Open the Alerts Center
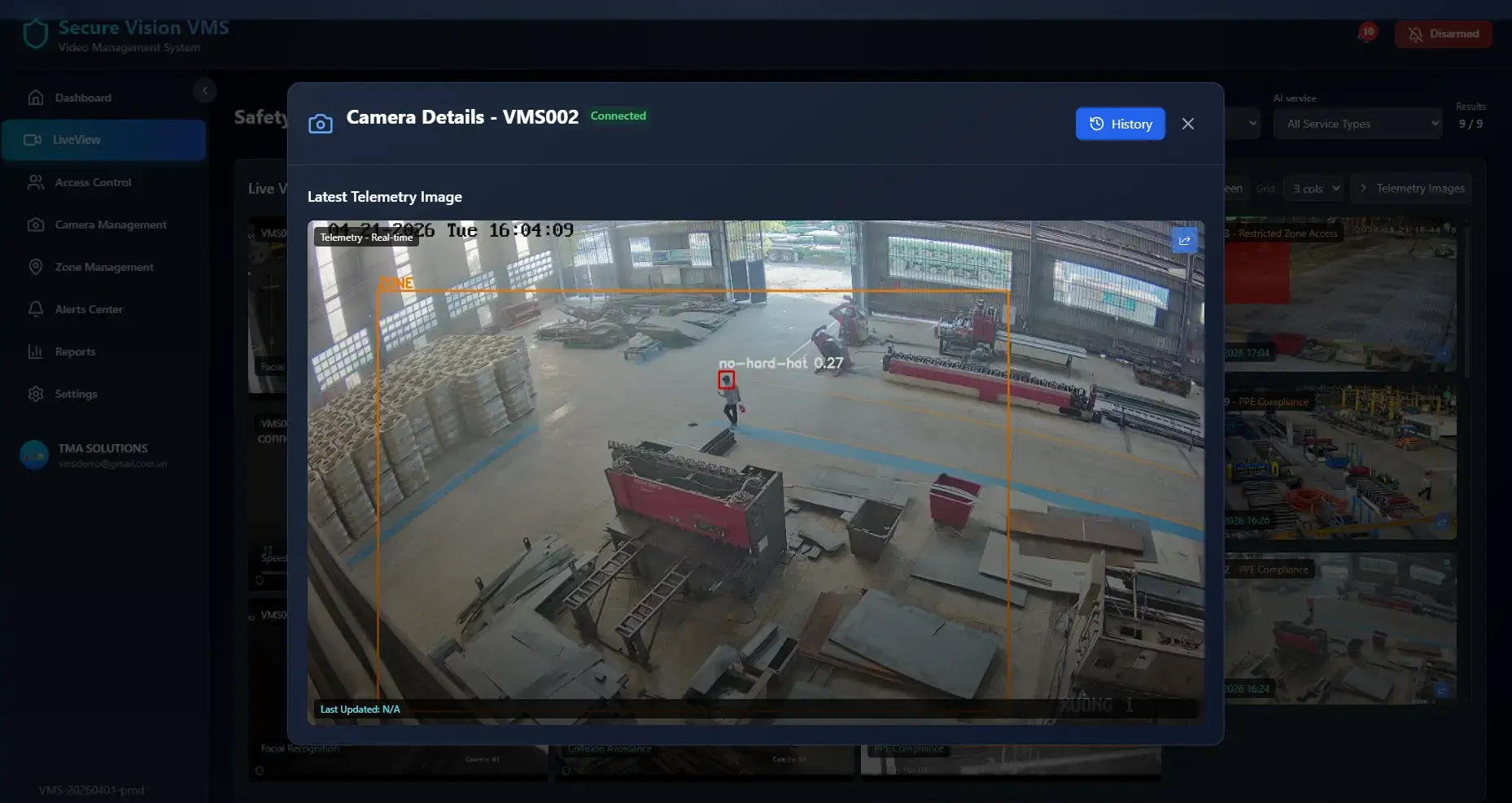Viewport: 1512px width, 803px height. tap(104, 309)
